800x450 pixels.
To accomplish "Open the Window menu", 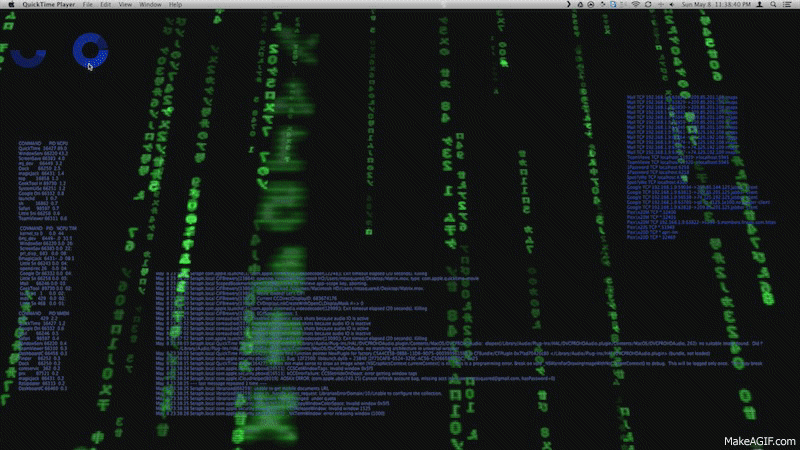I will (x=151, y=5).
